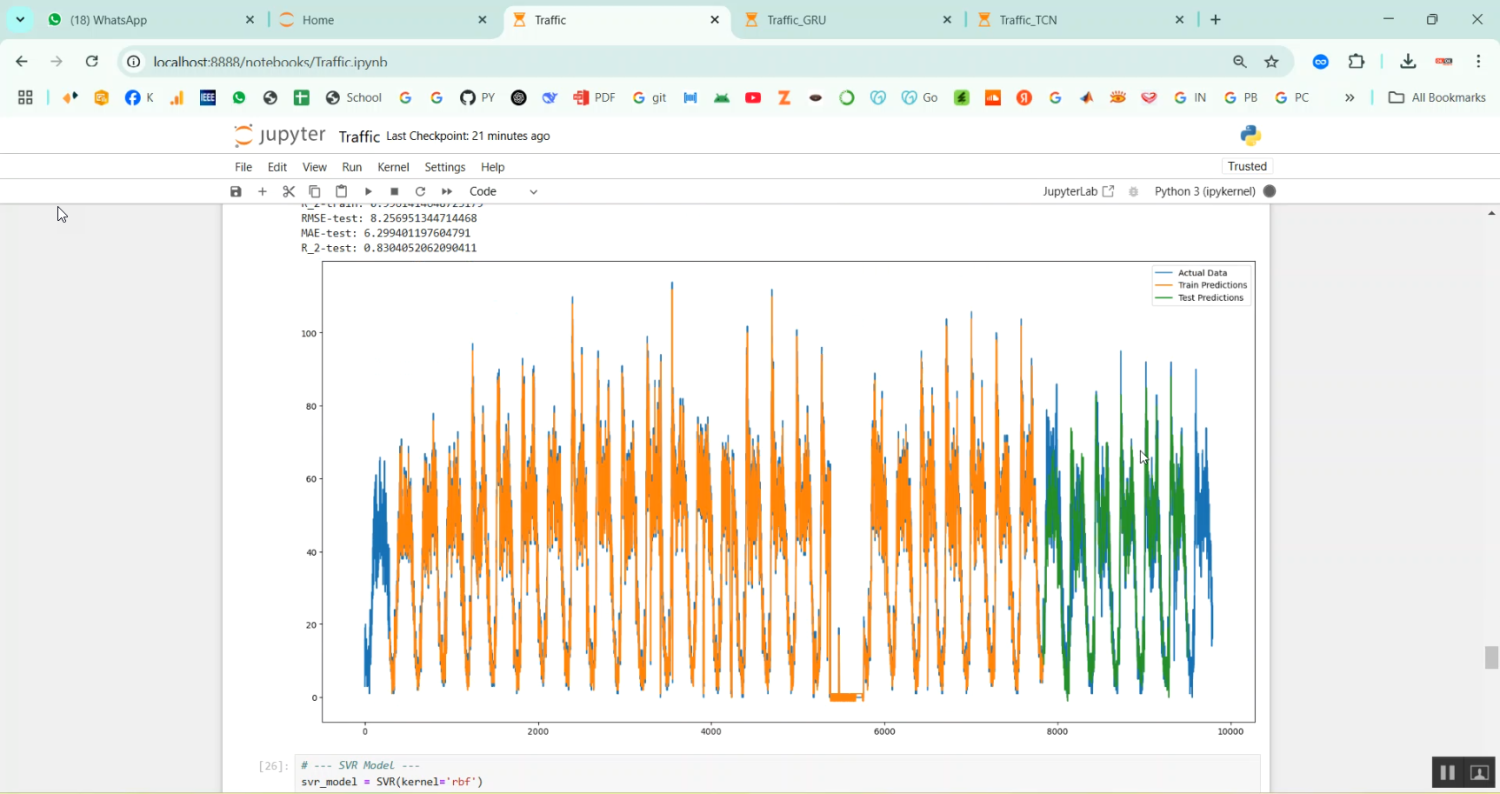This screenshot has width=1500, height=794.
Task: Open the cell type Code dropdown
Action: (x=500, y=191)
